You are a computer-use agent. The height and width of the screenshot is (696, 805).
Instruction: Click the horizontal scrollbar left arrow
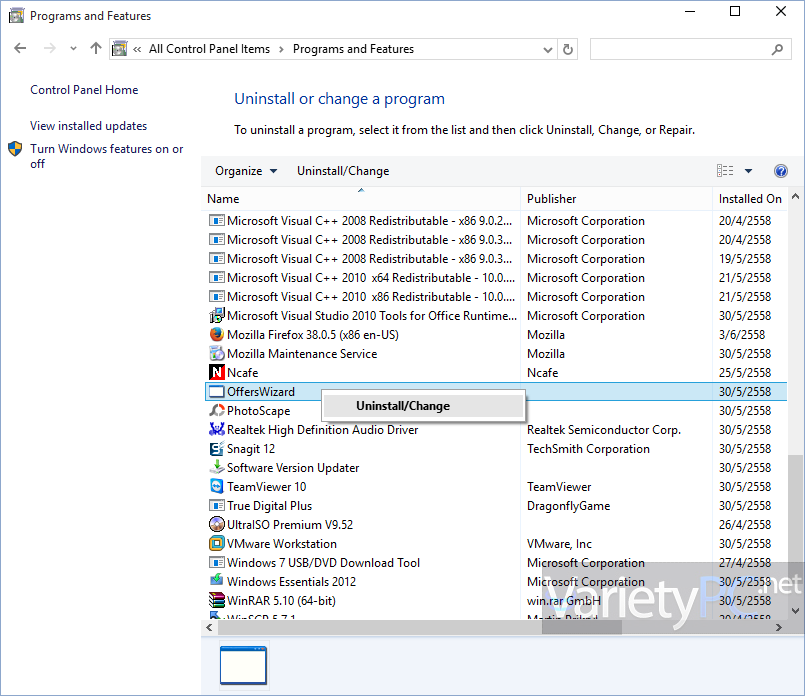[209, 627]
